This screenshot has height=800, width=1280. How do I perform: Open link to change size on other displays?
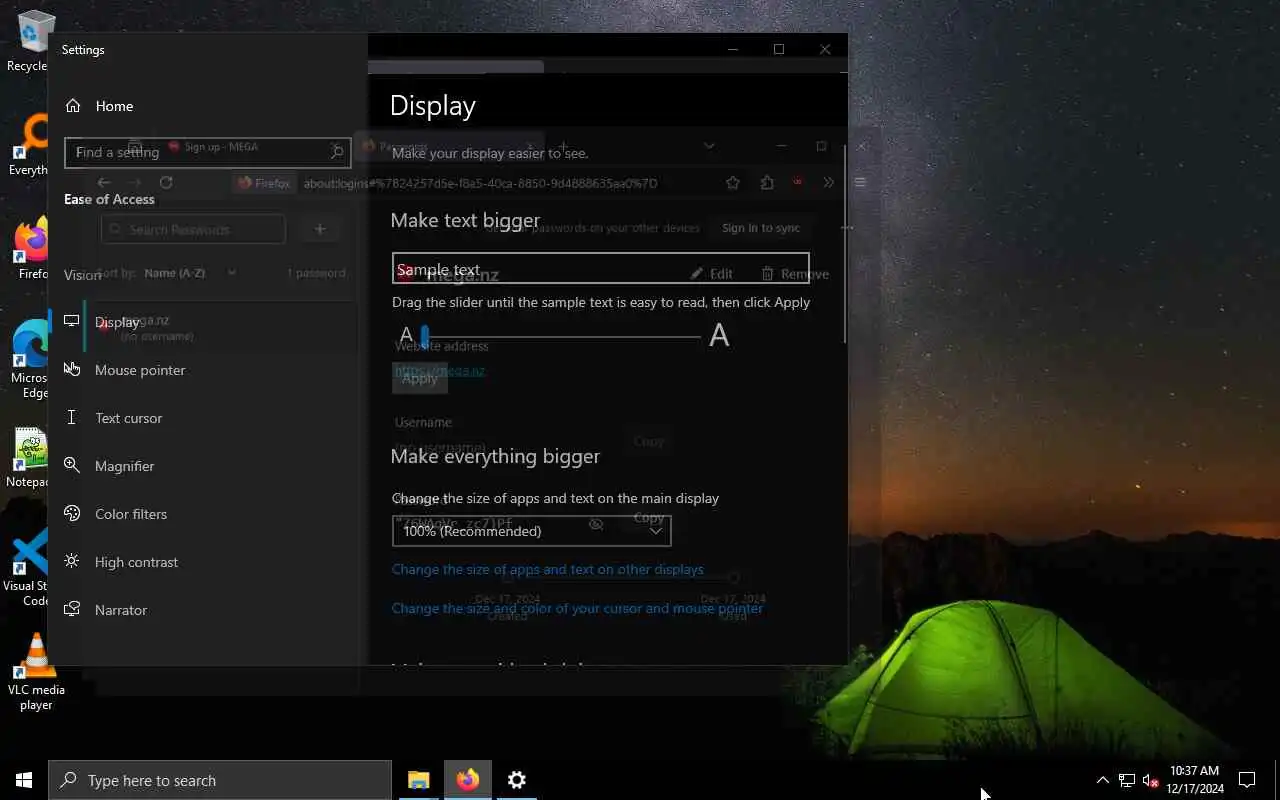[x=548, y=570]
